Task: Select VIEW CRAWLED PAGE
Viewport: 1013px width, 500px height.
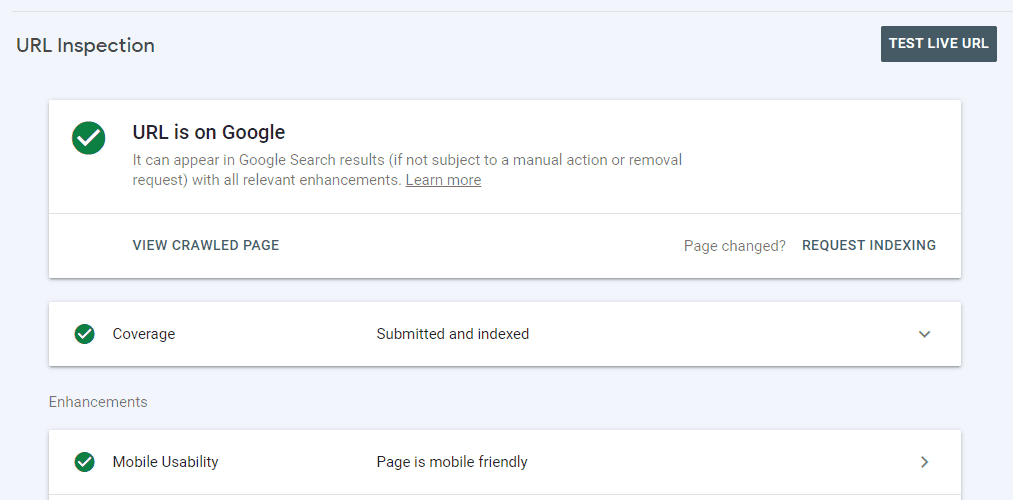Action: coord(205,245)
